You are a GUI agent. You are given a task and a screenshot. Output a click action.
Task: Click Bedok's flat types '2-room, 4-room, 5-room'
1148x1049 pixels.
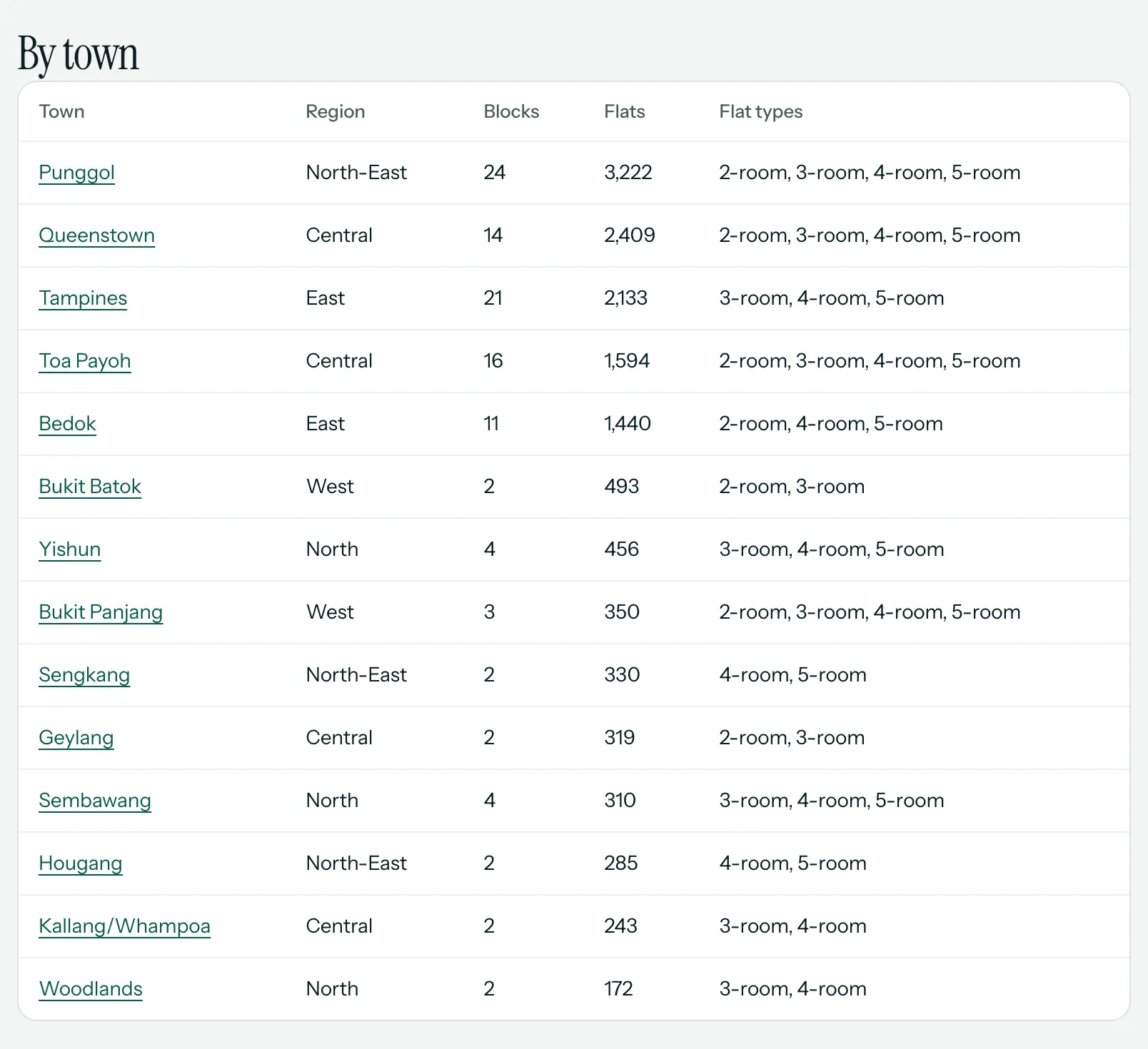(x=831, y=424)
